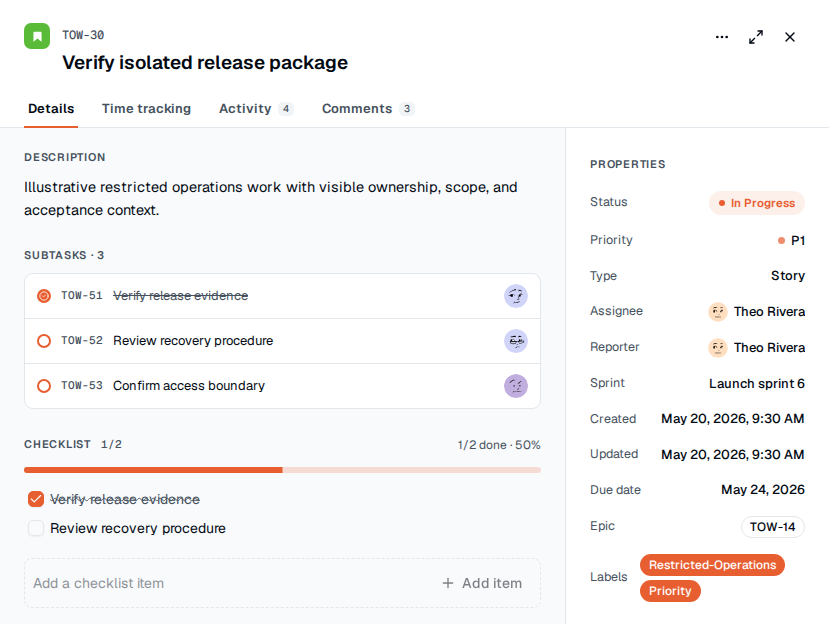The height and width of the screenshot is (624, 829).
Task: Change the In Progress status pill
Action: pyautogui.click(x=757, y=203)
